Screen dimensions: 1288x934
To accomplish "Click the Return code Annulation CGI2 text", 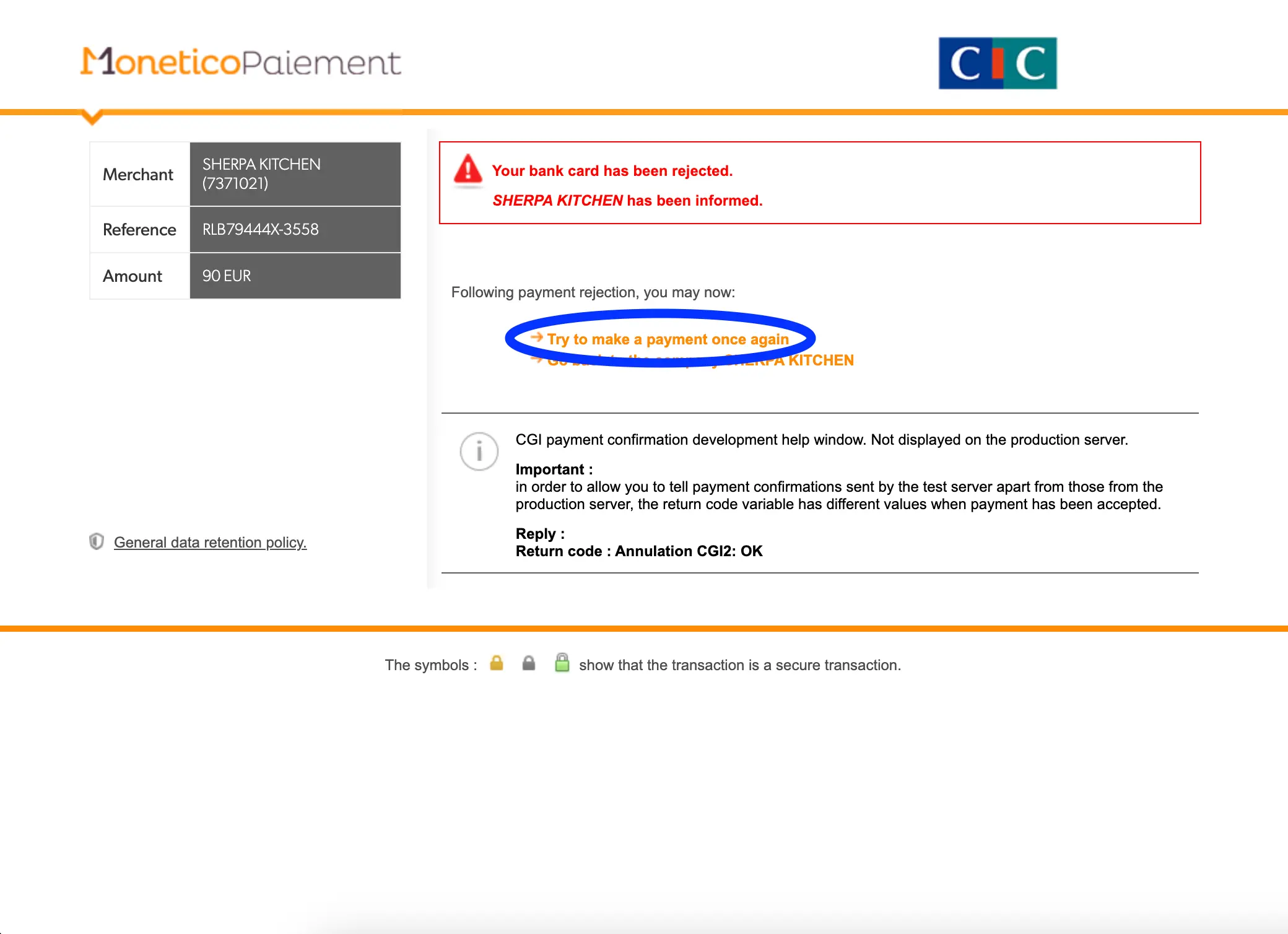I will pos(638,551).
